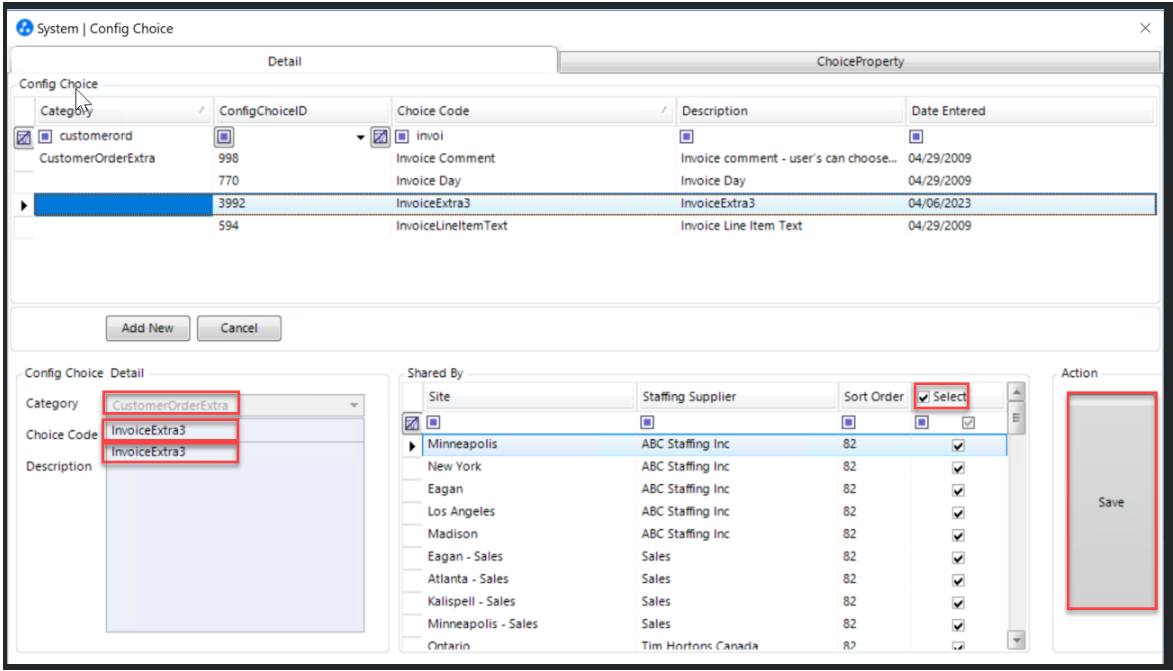Click the Add New button

tap(147, 328)
